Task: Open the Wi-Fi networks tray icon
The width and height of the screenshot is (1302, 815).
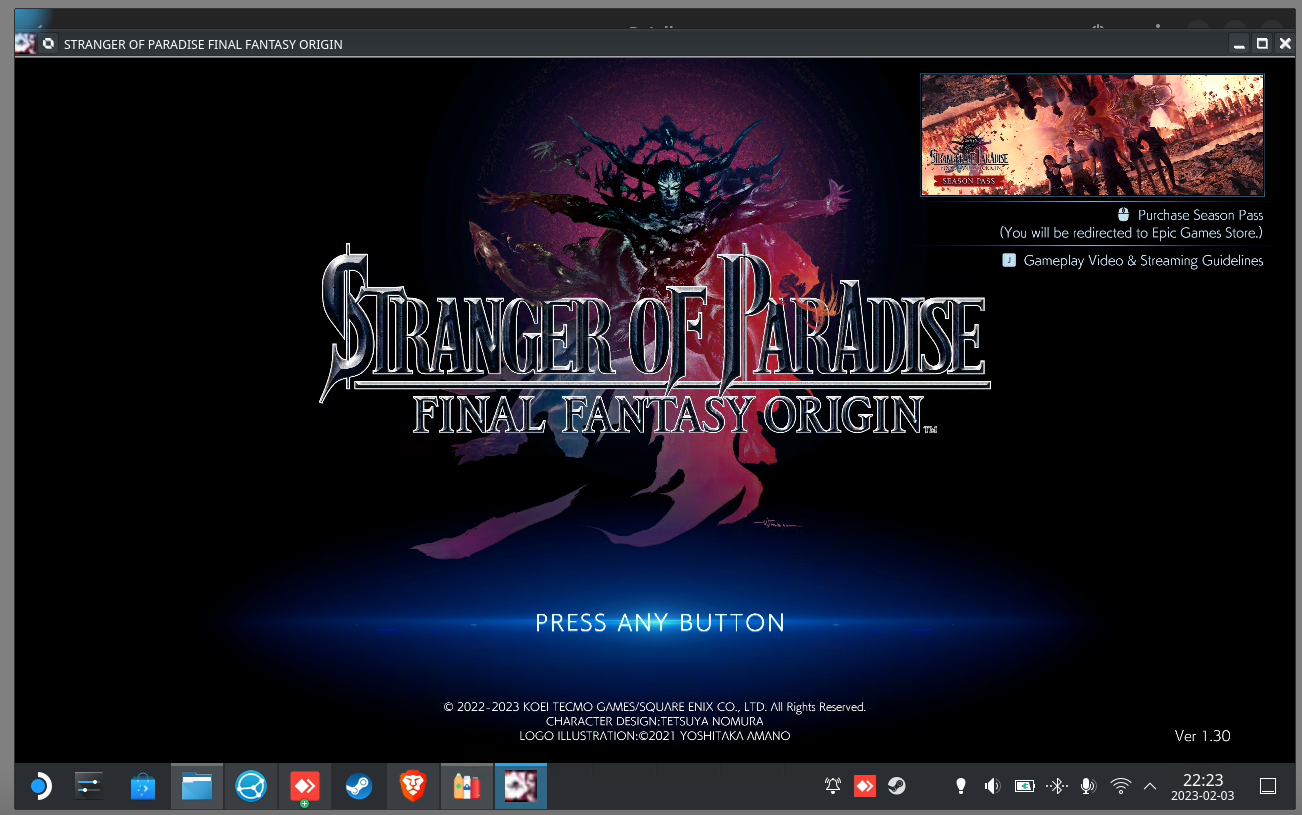Action: point(1120,786)
